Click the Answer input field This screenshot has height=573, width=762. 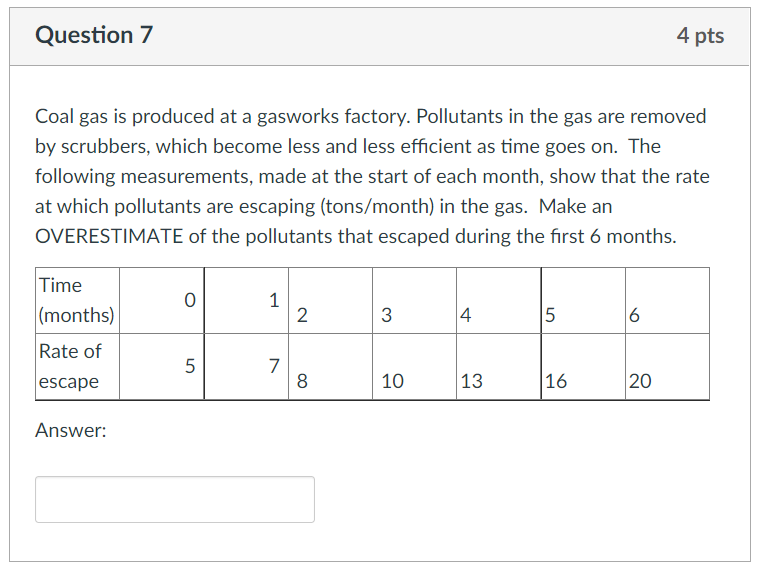(x=174, y=499)
